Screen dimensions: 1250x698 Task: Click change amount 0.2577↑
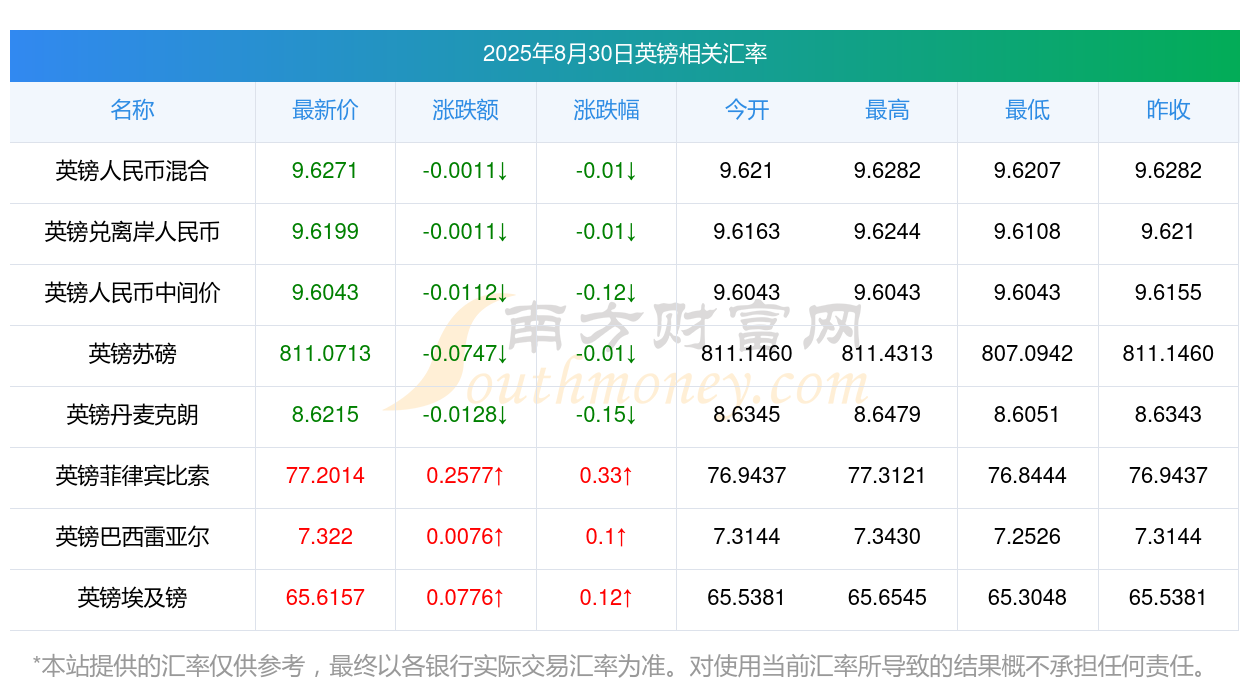pos(466,476)
